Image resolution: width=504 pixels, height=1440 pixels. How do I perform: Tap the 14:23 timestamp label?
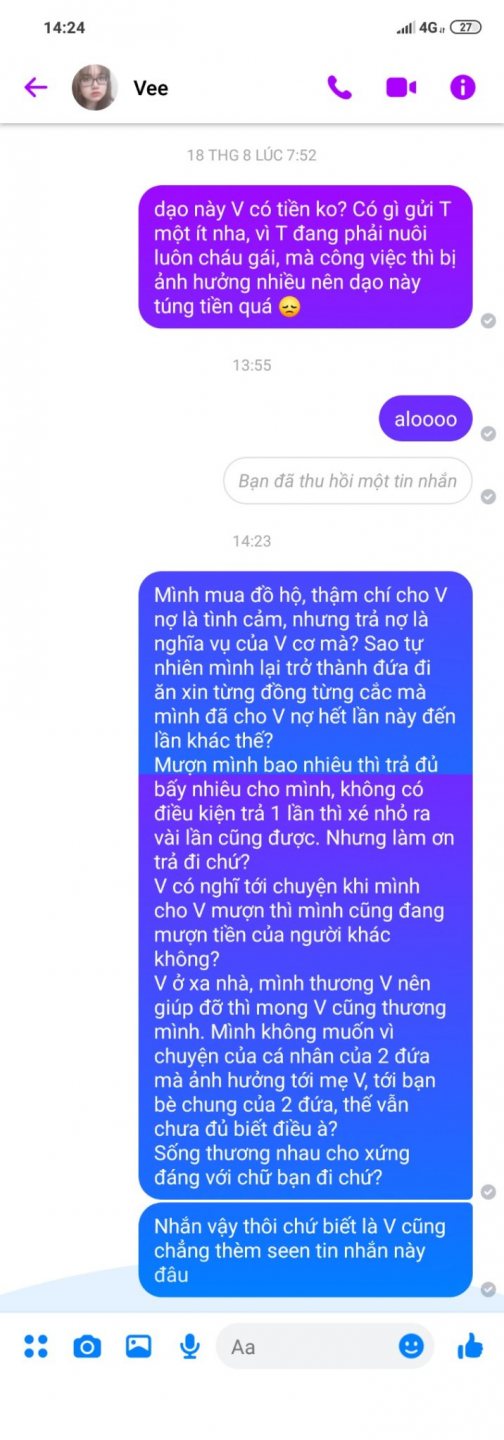pyautogui.click(x=252, y=541)
